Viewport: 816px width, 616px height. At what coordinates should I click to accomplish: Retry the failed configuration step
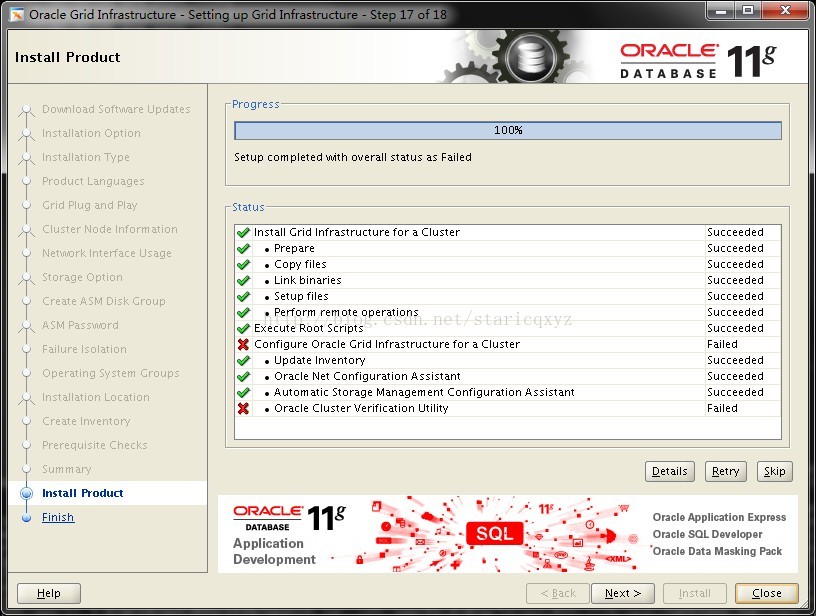(x=725, y=471)
